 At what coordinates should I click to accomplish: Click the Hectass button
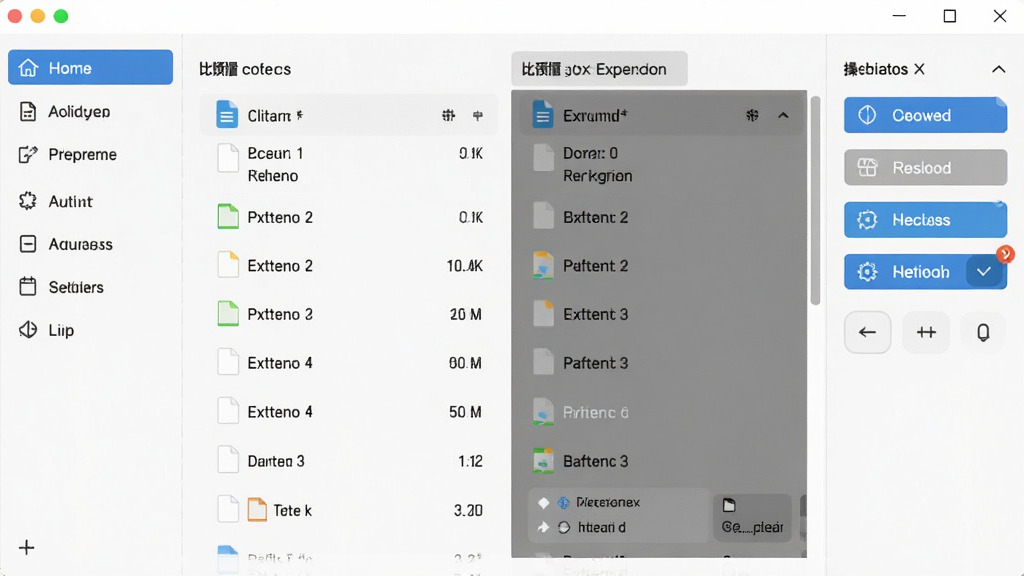click(925, 220)
